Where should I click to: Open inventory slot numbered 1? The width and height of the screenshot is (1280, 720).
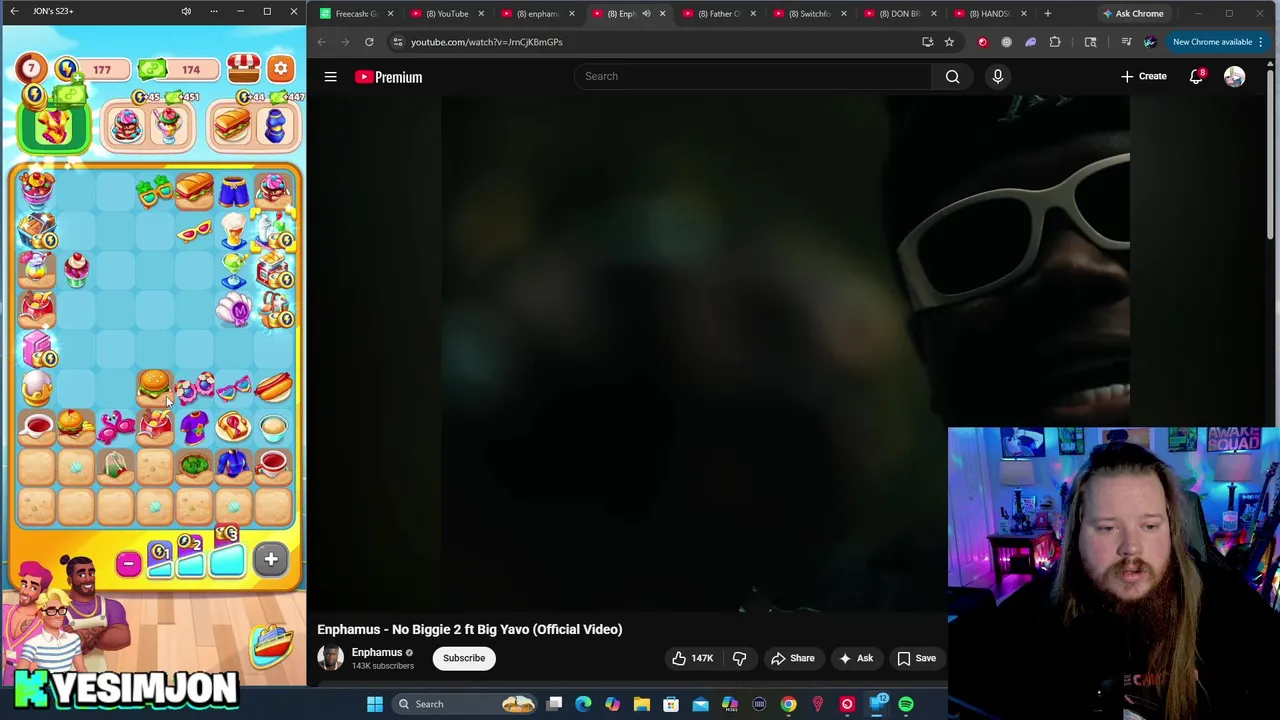click(x=160, y=560)
